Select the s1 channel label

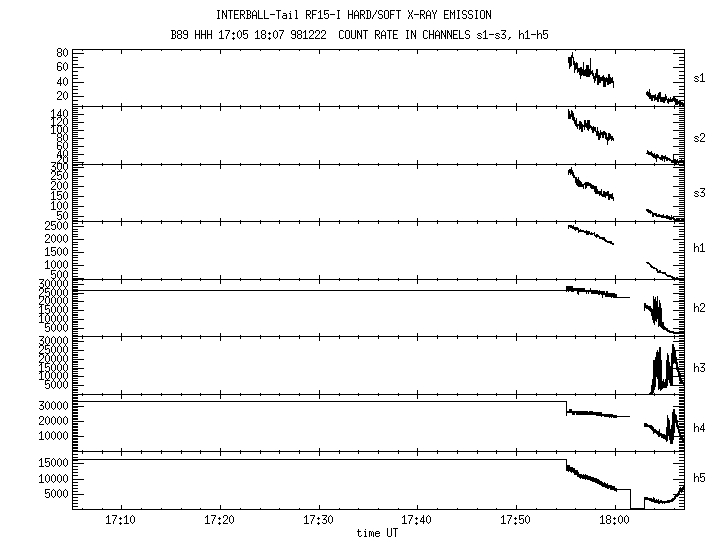pyautogui.click(x=702, y=77)
